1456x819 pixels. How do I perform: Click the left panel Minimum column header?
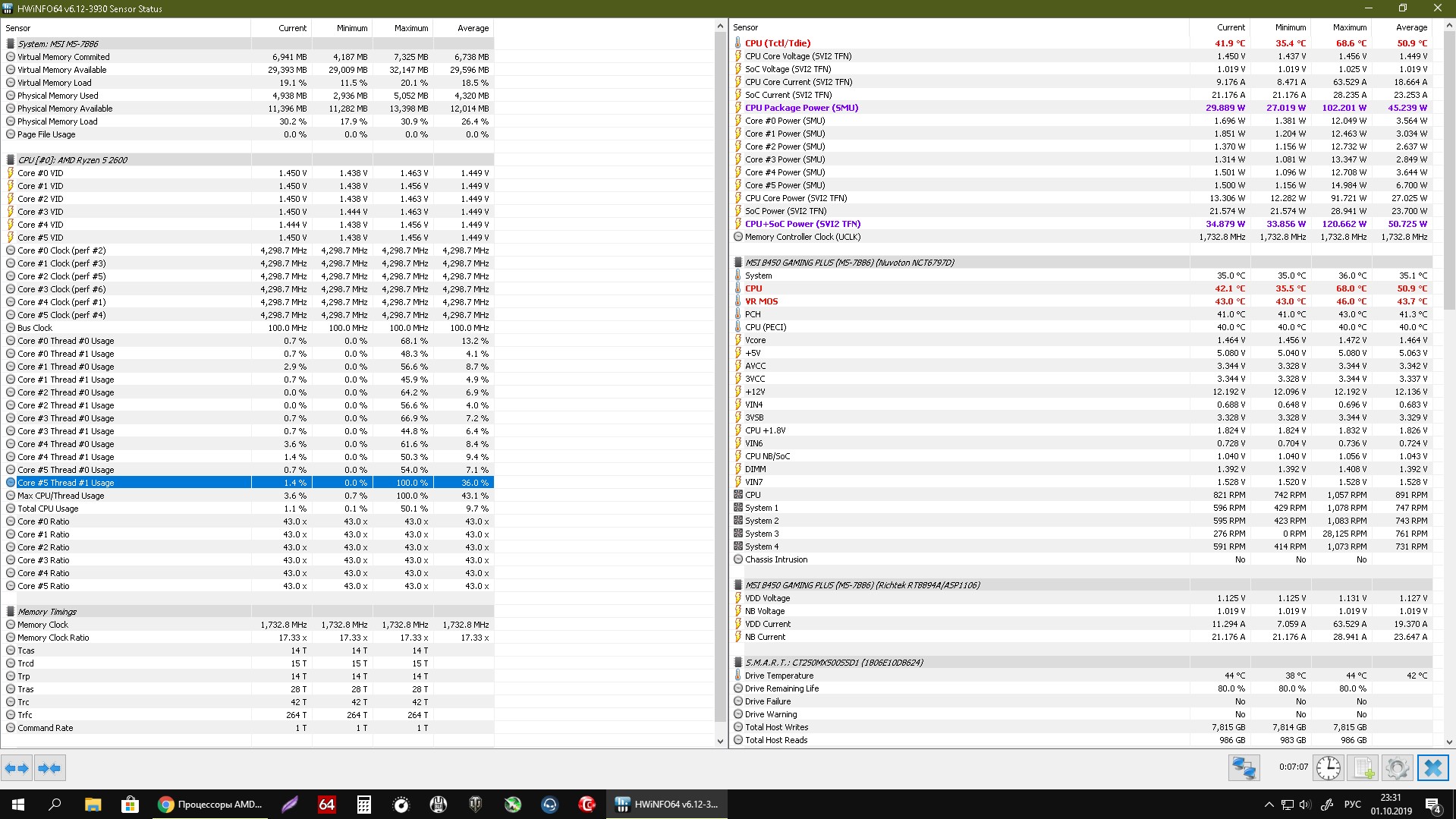pyautogui.click(x=342, y=28)
